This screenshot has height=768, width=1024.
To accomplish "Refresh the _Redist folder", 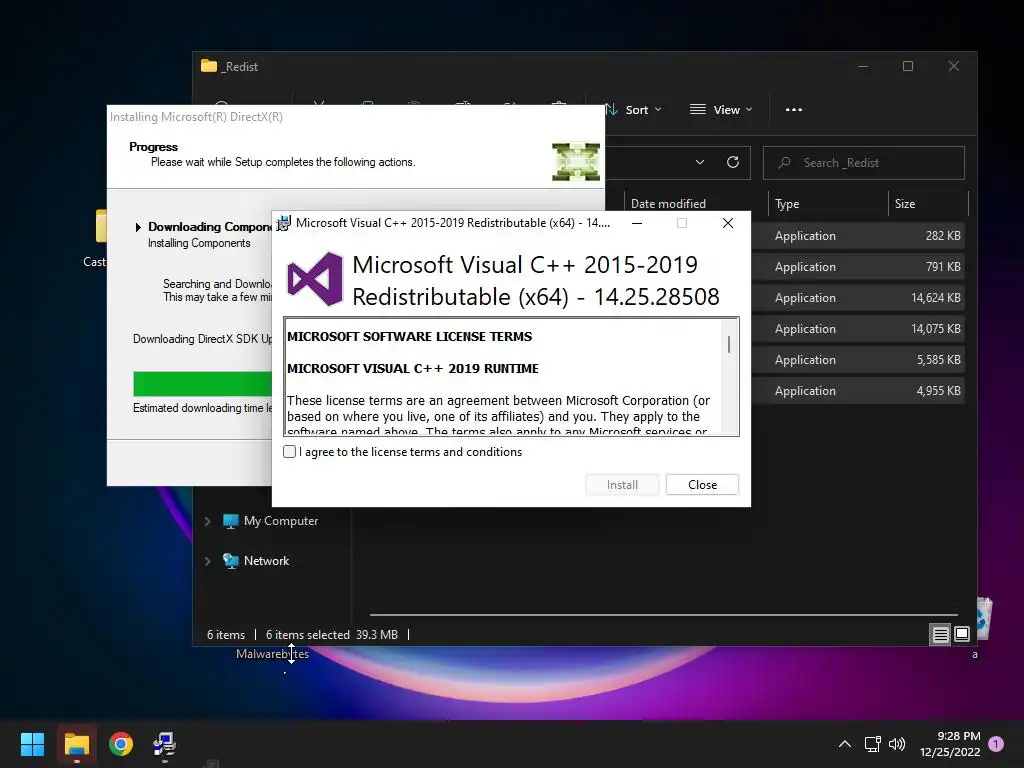I will (733, 162).
